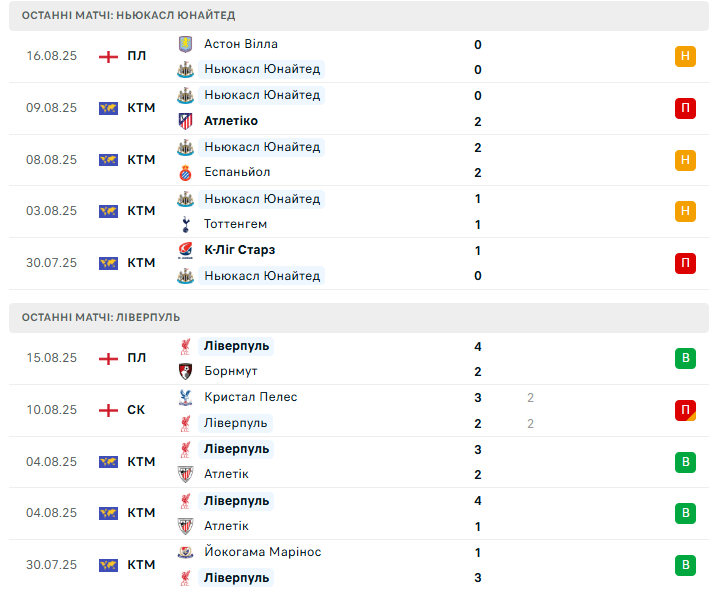
Task: Open the loss badge for Atlético match
Action: coord(685,108)
